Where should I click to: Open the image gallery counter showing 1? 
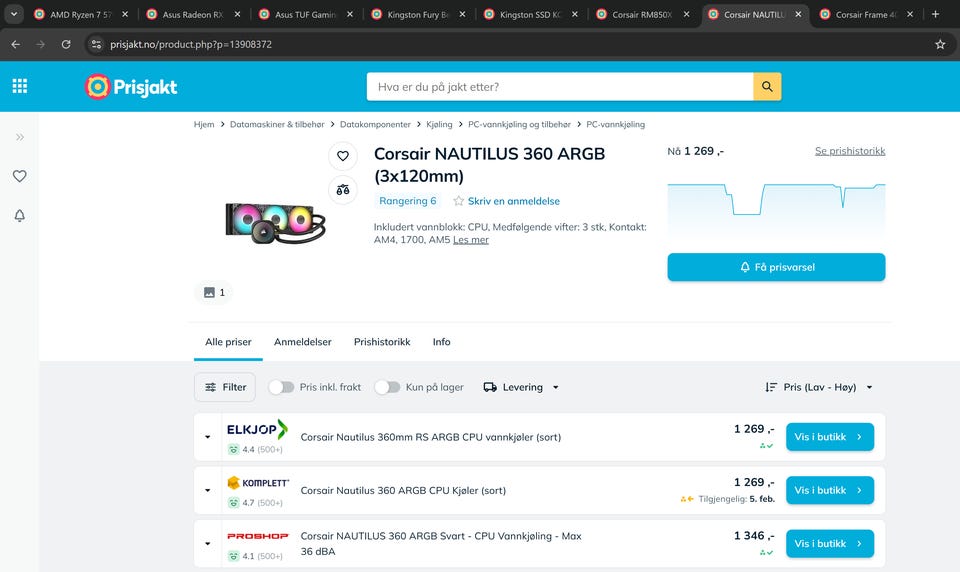click(214, 293)
